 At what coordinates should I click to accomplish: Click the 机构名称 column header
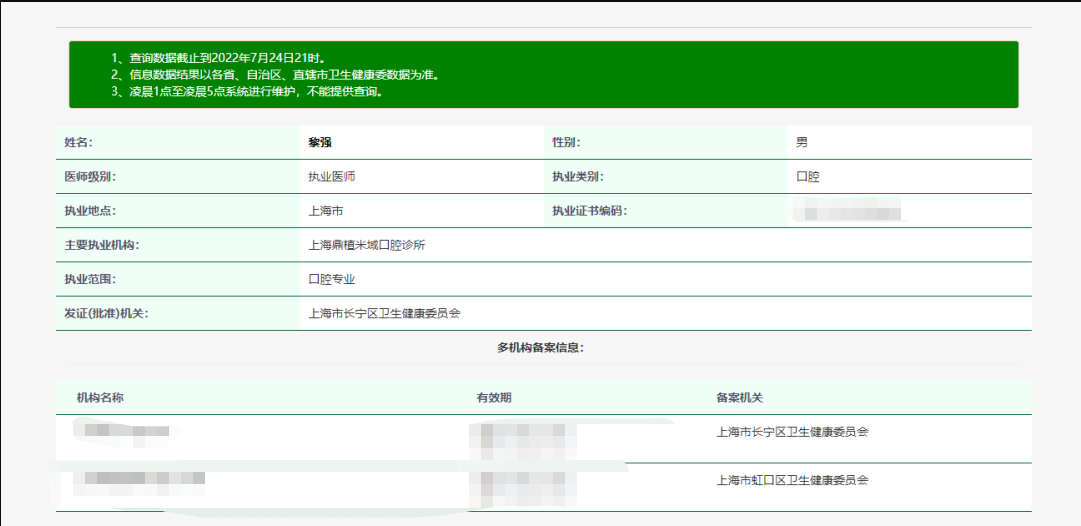pyautogui.click(x=100, y=398)
